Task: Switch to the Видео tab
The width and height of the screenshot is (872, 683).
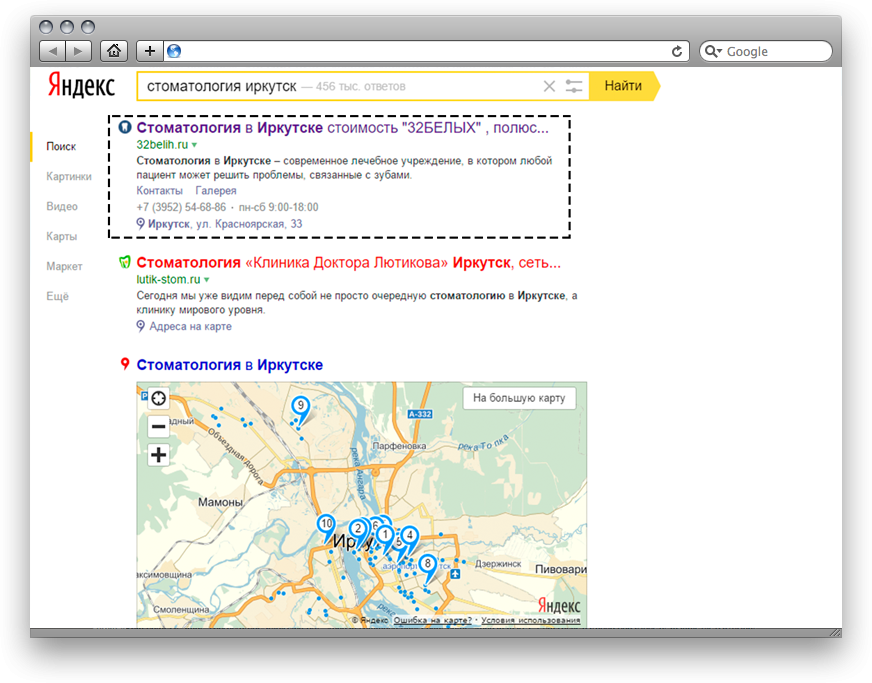Action: (x=62, y=206)
